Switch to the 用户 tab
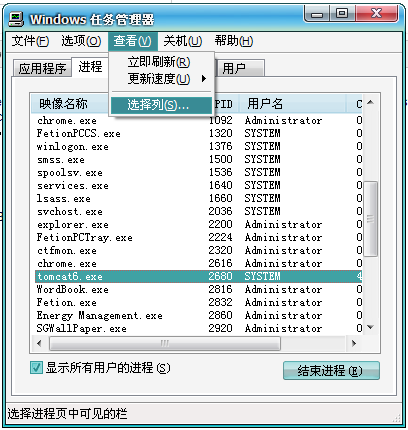Image resolution: width=408 pixels, height=430 pixels. click(x=240, y=69)
